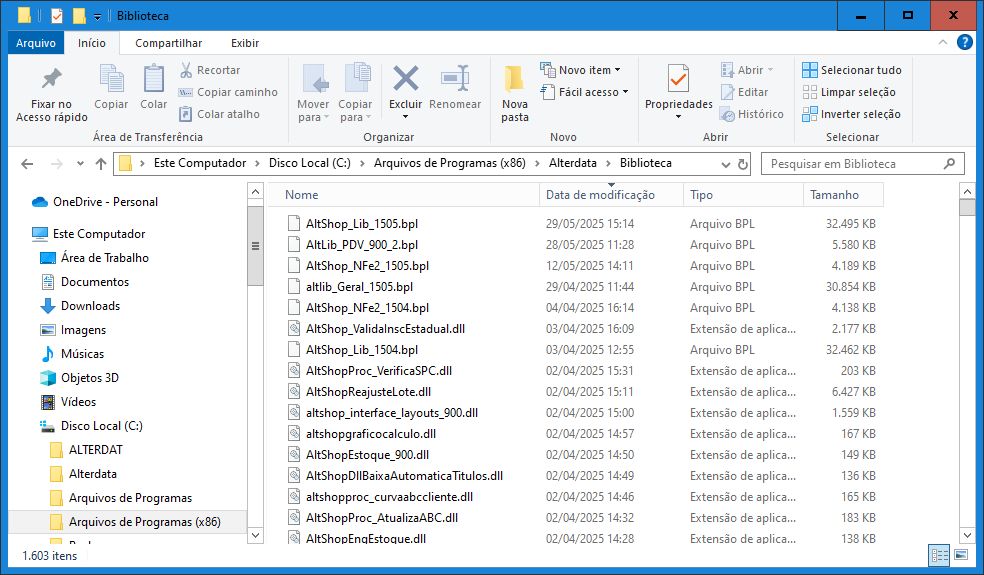Create a folder with Nova pasta

(515, 93)
